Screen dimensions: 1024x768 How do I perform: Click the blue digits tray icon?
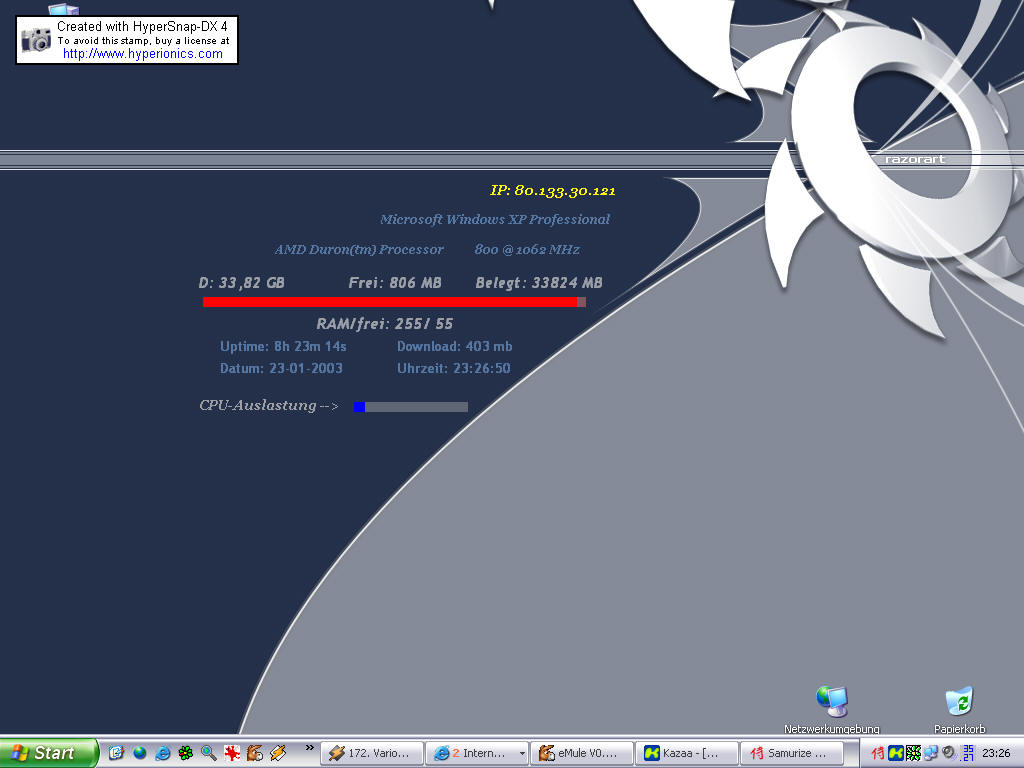(968, 753)
